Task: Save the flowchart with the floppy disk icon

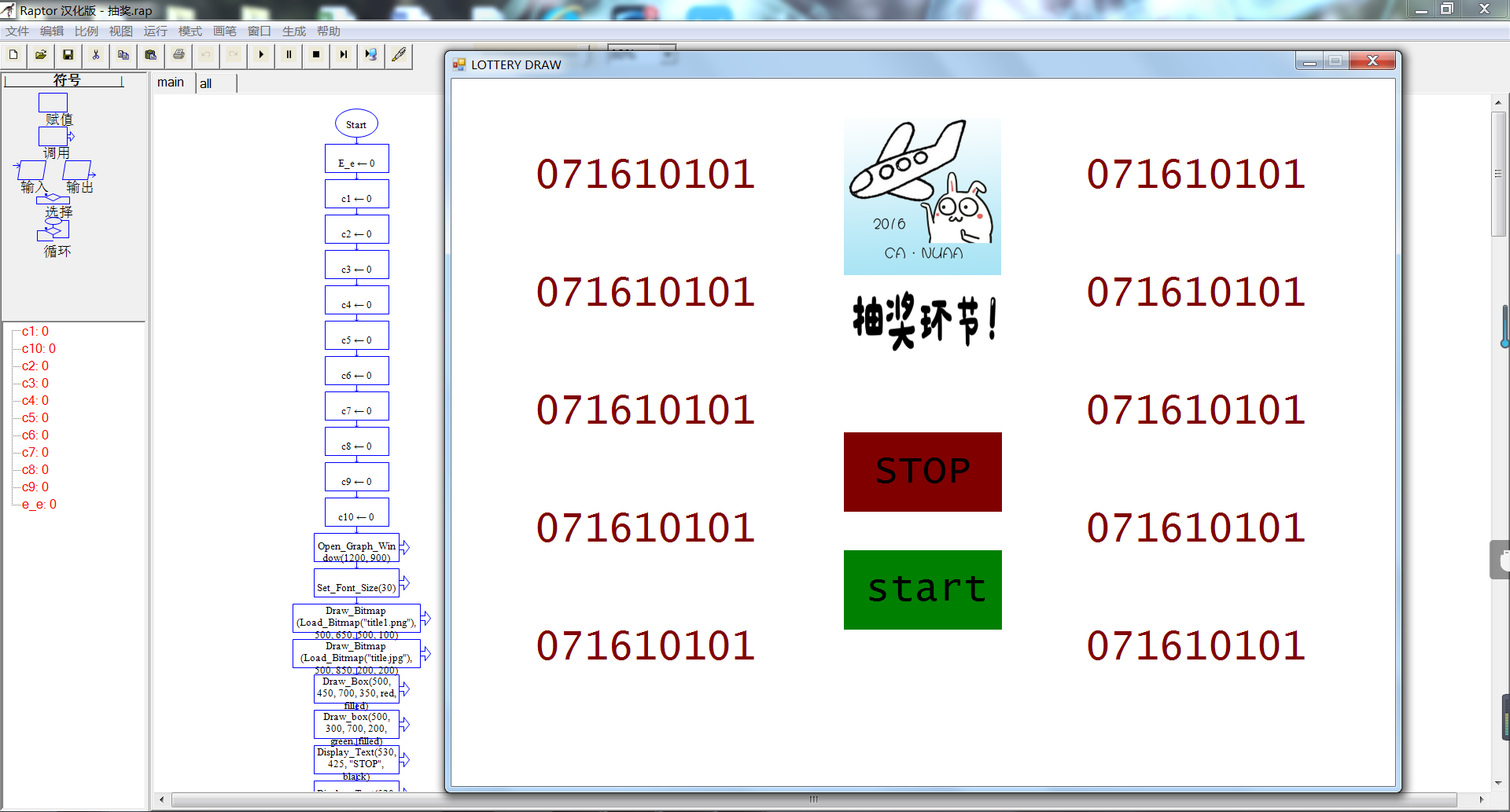Action: (x=68, y=55)
